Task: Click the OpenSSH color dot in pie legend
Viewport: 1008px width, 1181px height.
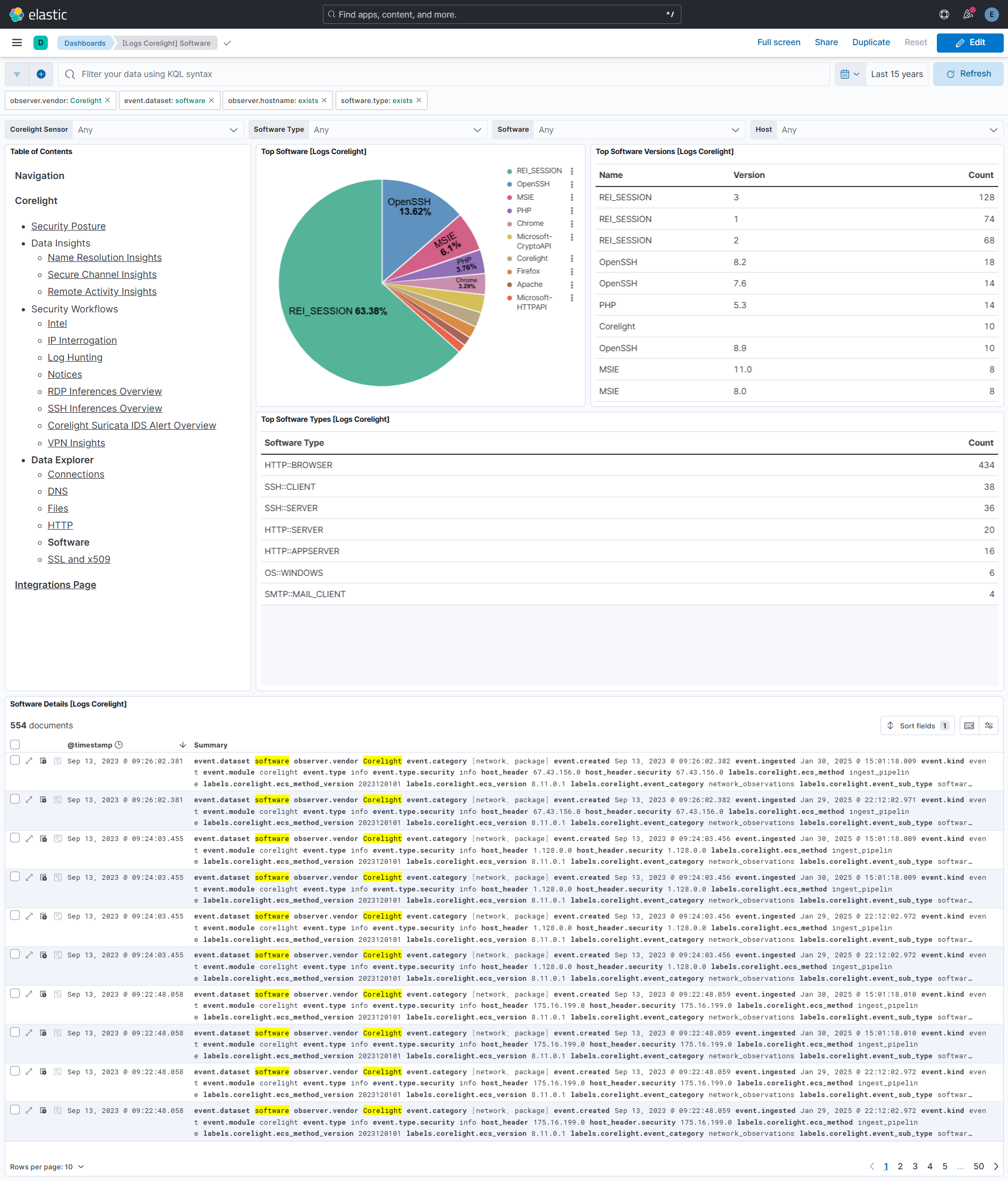Action: [509, 184]
